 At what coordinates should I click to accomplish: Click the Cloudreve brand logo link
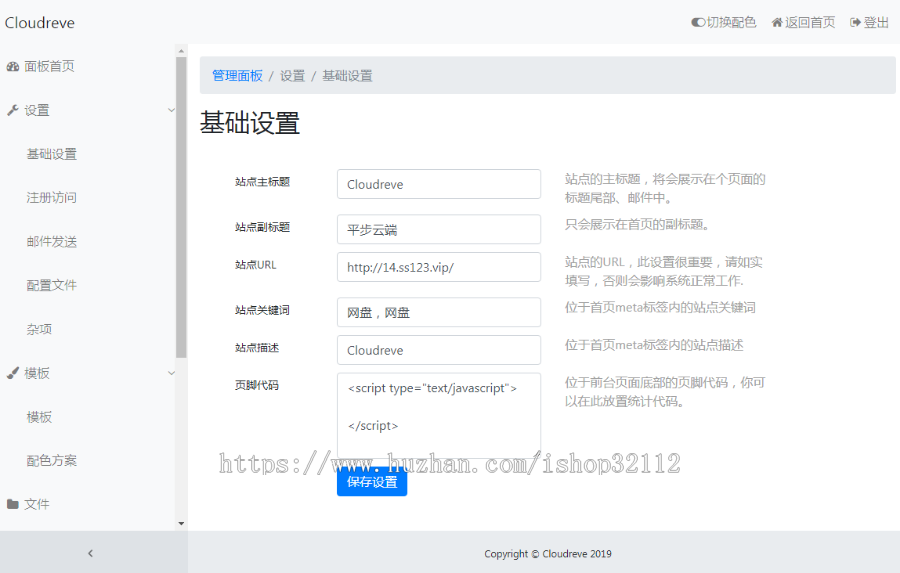coord(40,23)
